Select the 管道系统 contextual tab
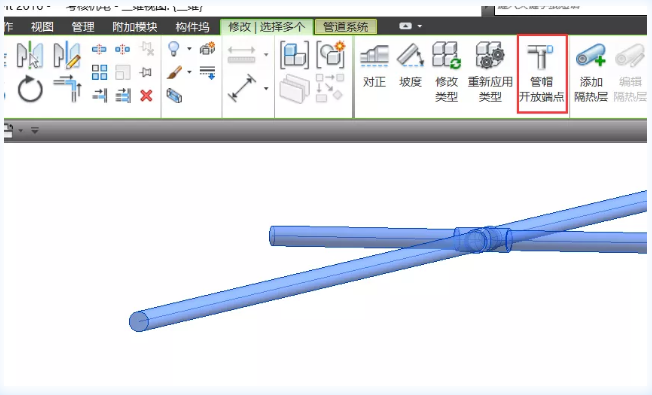Image resolution: width=652 pixels, height=395 pixels. coord(346,27)
